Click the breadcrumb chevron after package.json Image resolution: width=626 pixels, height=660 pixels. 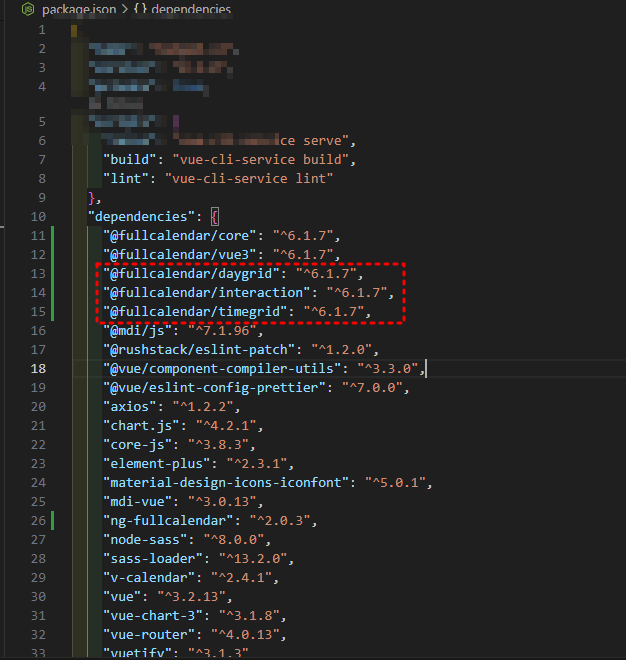point(125,9)
